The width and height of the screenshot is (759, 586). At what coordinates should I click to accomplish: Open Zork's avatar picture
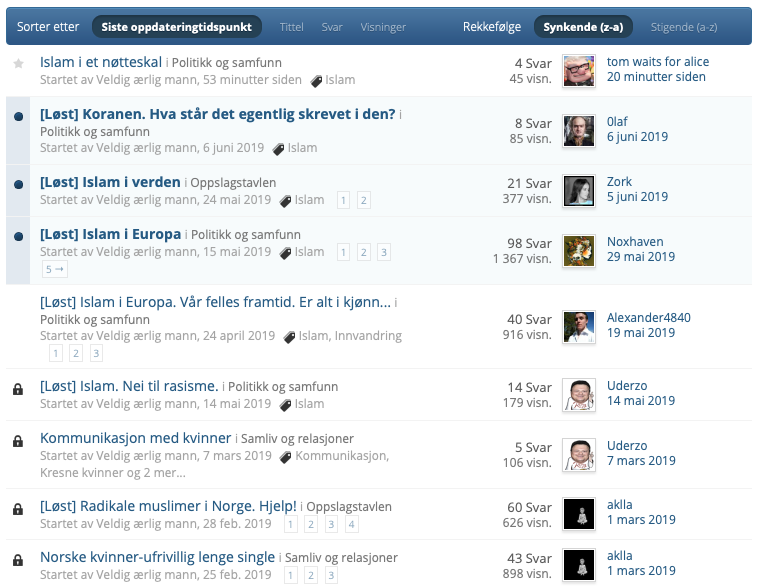click(578, 191)
